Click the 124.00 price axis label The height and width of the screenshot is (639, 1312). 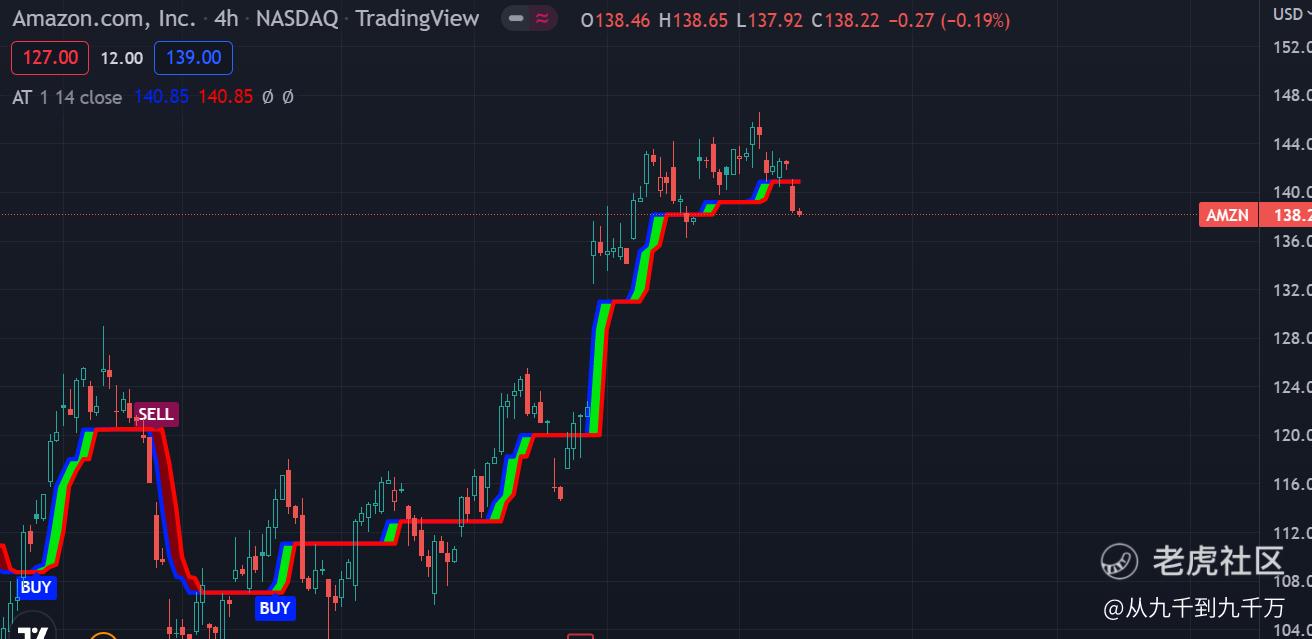(1292, 387)
